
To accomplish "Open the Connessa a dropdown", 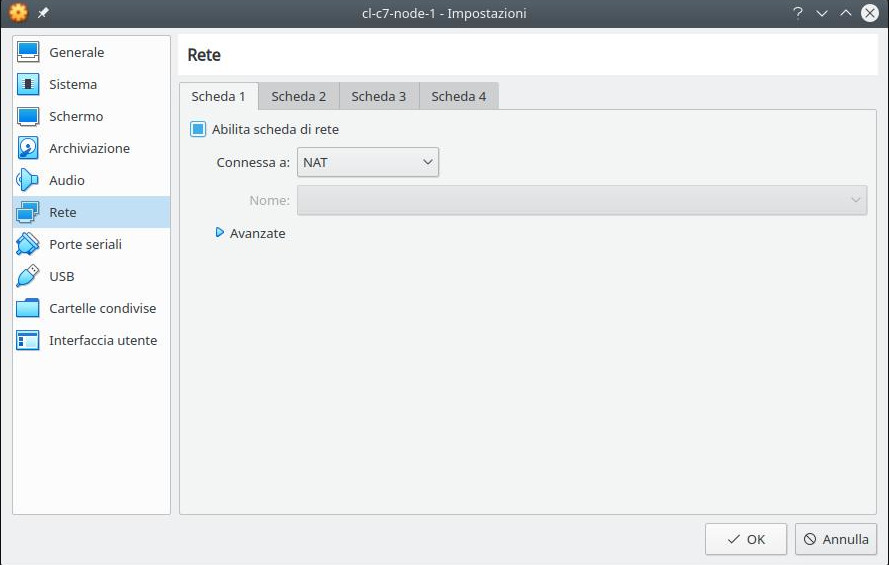I will 367,162.
